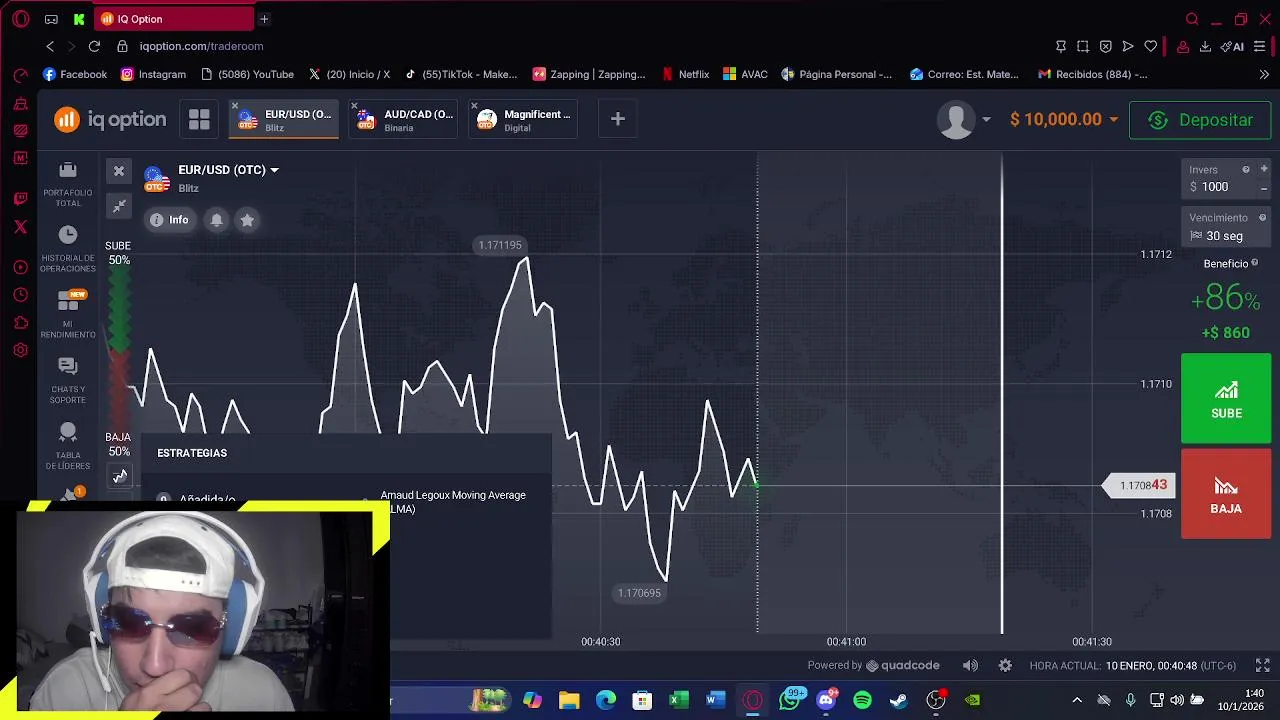This screenshot has width=1280, height=720.
Task: Click the IQ Option logo
Action: tap(110, 120)
